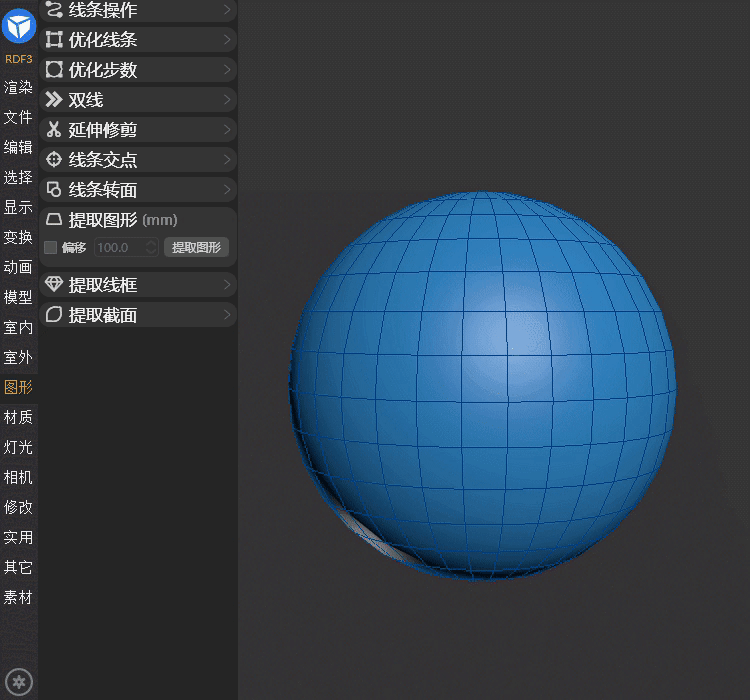This screenshot has width=750, height=700.
Task: Open the 其它 sidebar menu
Action: pyautogui.click(x=18, y=567)
